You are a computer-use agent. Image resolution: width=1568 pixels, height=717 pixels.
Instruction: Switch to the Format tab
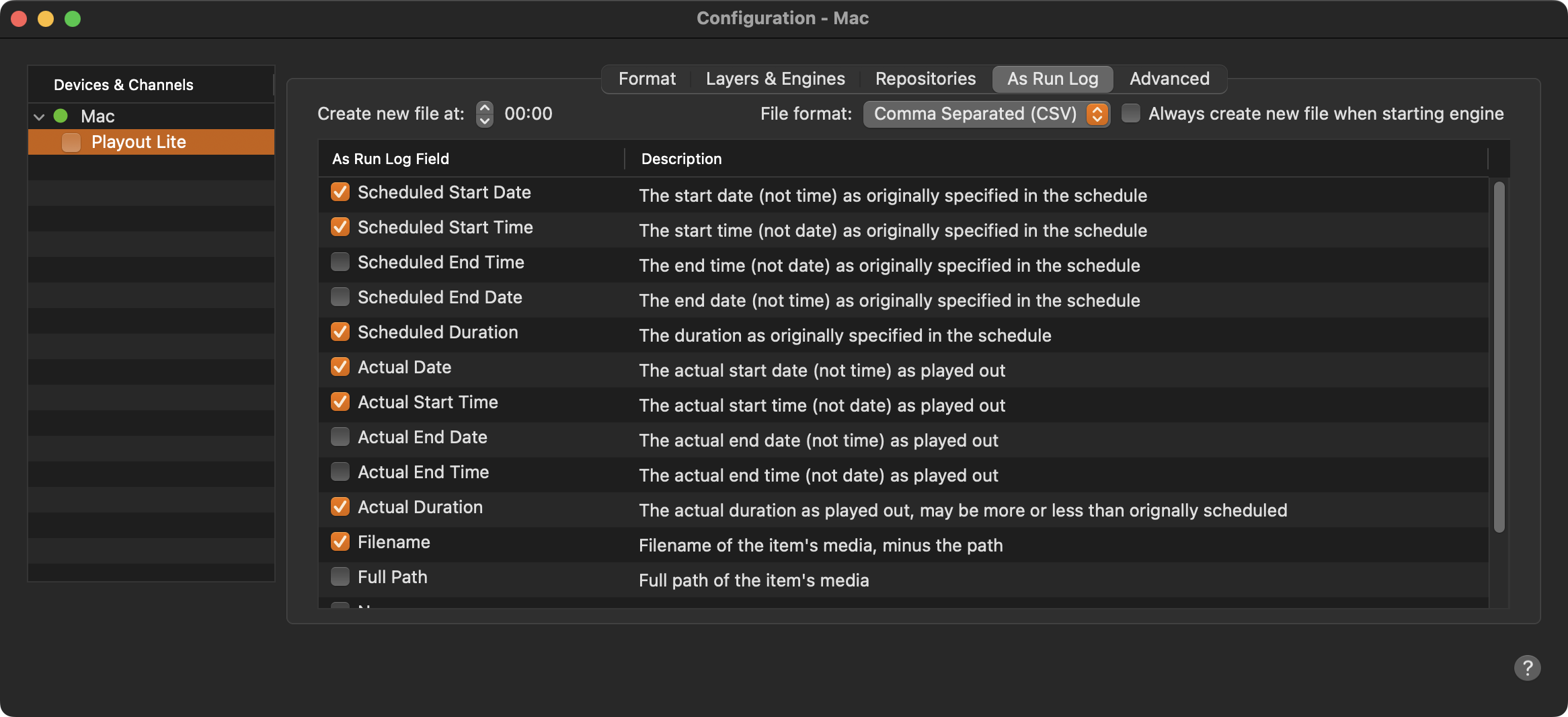coord(647,79)
